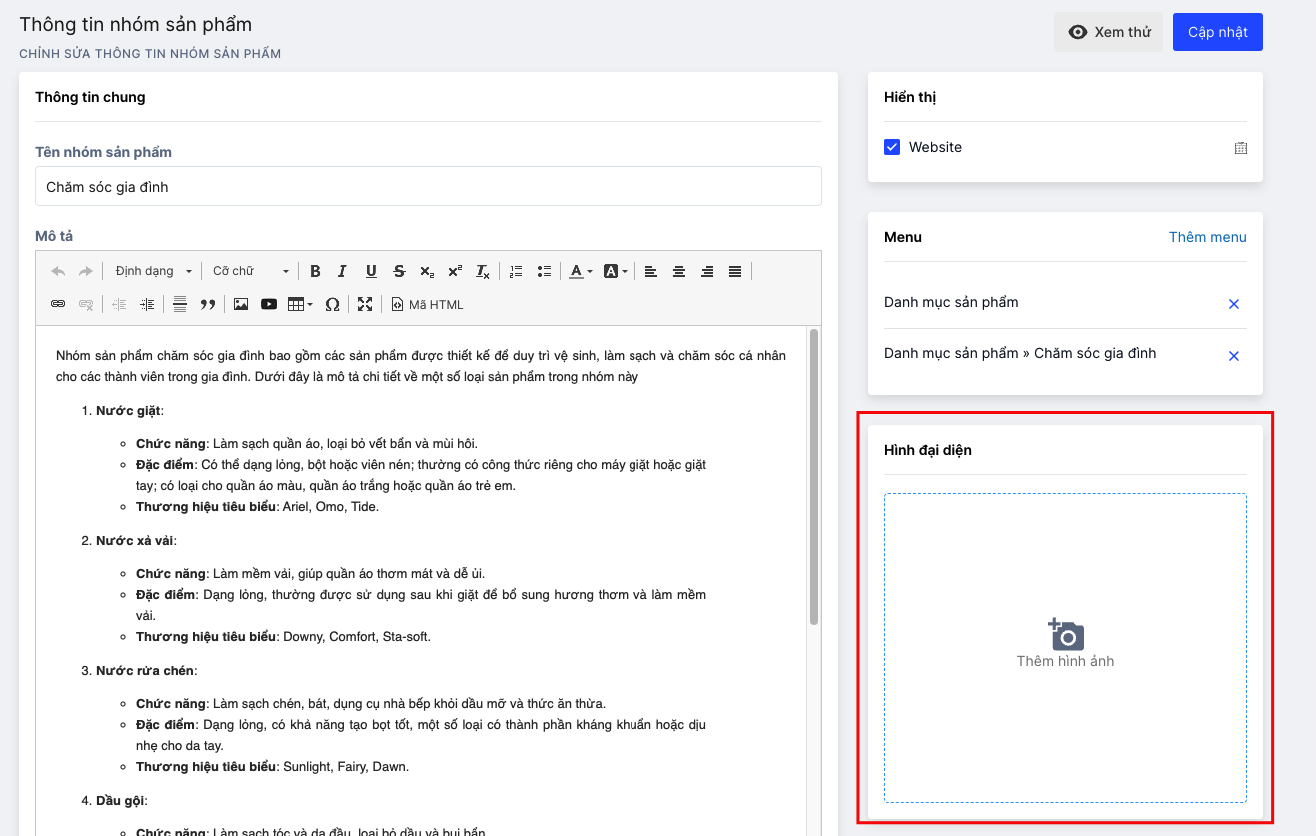
Task: Embed a video with the YouTube icon
Action: pos(269,304)
